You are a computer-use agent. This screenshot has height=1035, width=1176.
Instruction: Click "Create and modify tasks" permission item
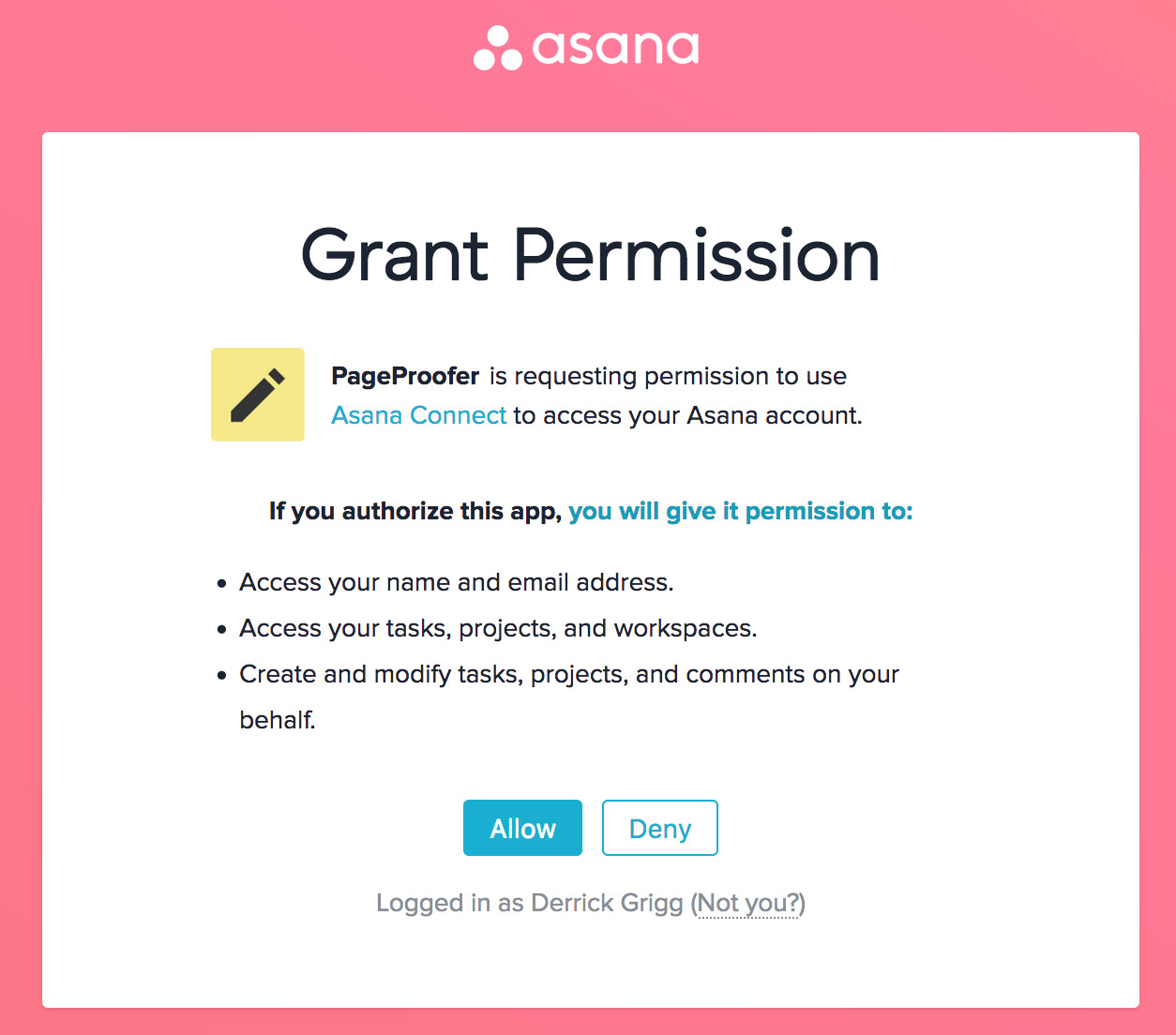[568, 674]
